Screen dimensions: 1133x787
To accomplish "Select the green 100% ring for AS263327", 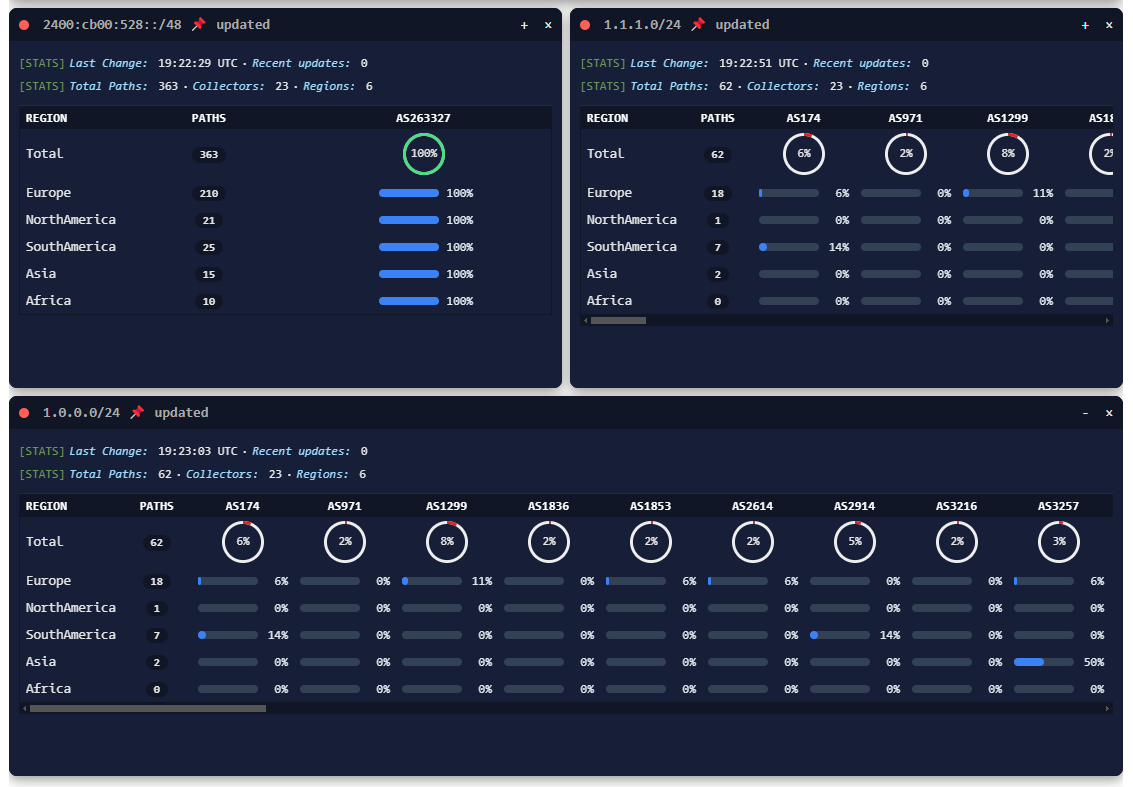I will coord(423,154).
